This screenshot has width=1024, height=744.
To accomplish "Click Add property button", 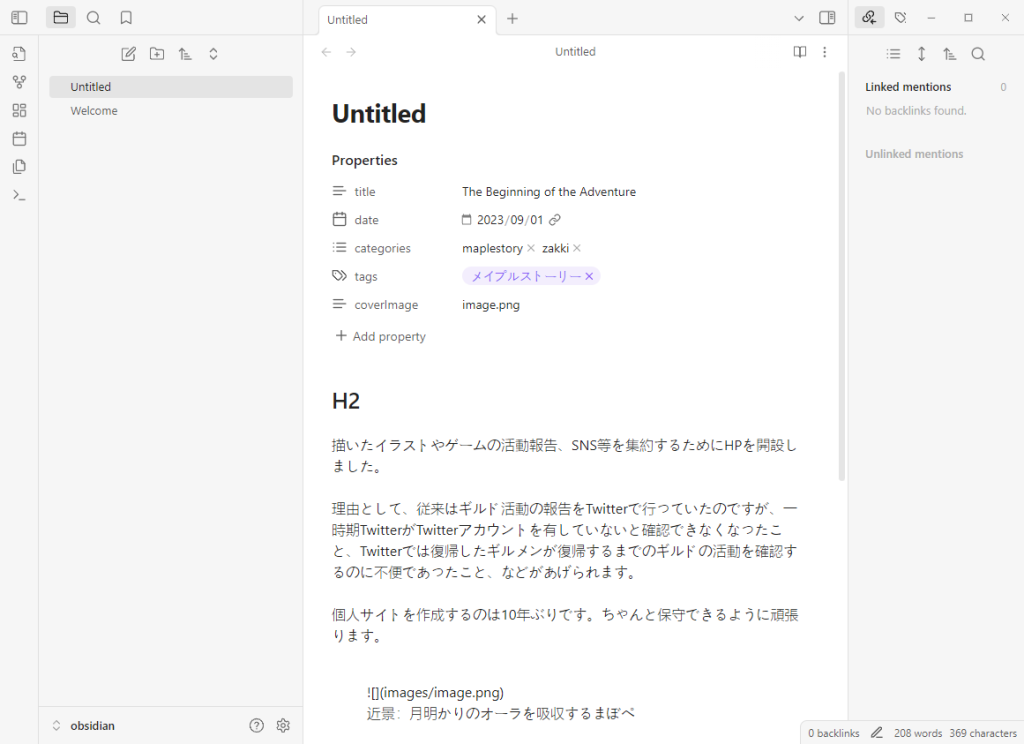I will tap(380, 337).
